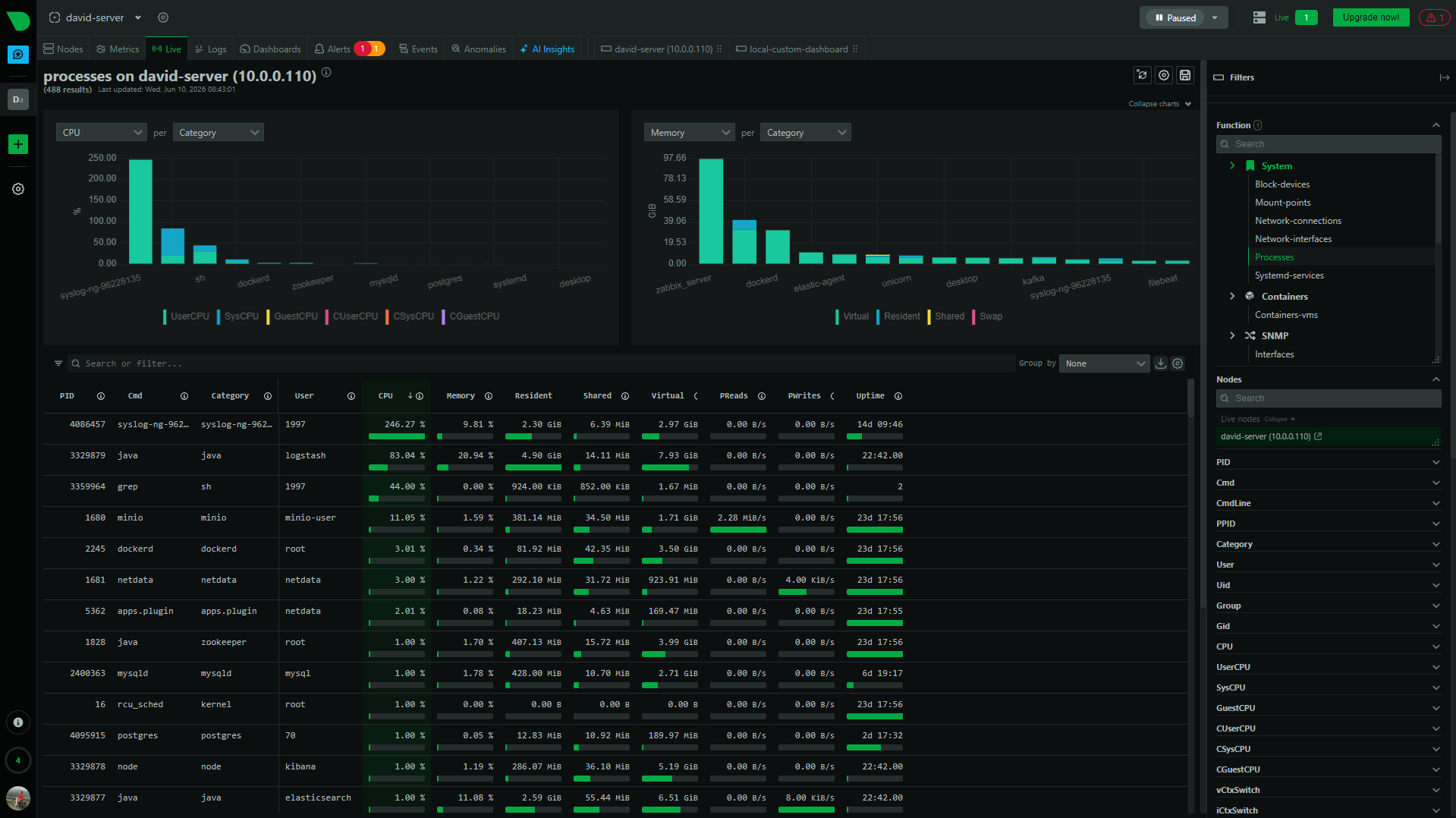Click info icon on Memory column
The height and width of the screenshot is (818, 1456).
coord(489,396)
